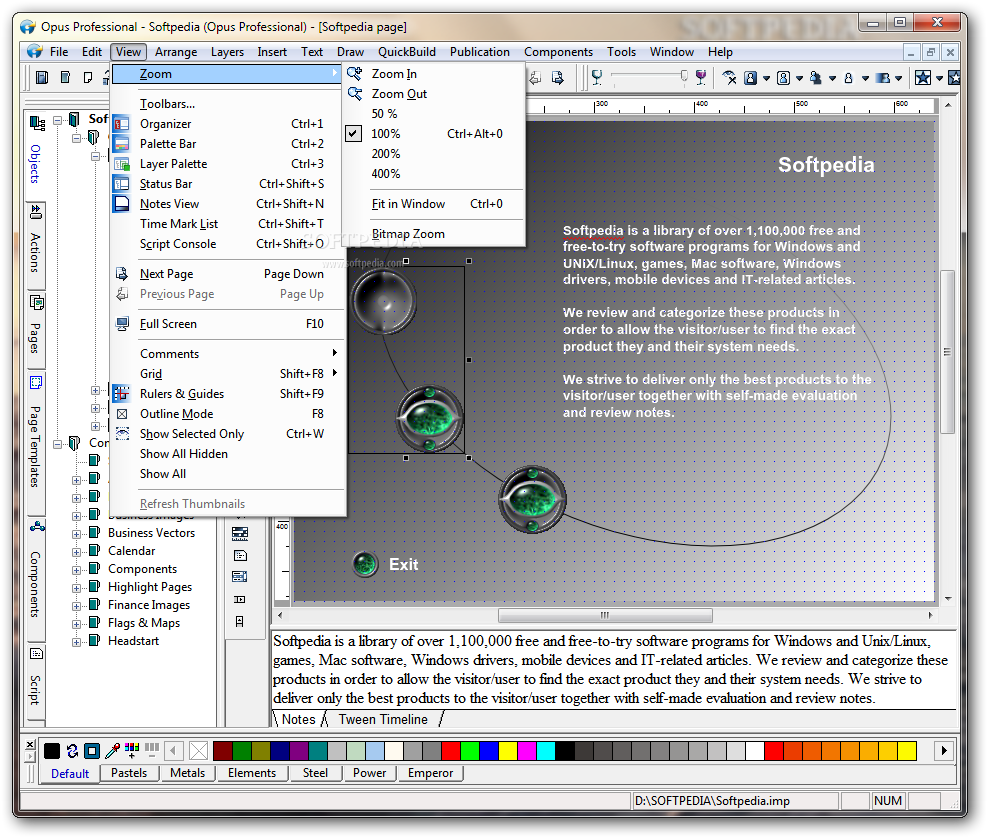Toggle Rulers & Guides display
988x838 pixels.
[x=228, y=394]
